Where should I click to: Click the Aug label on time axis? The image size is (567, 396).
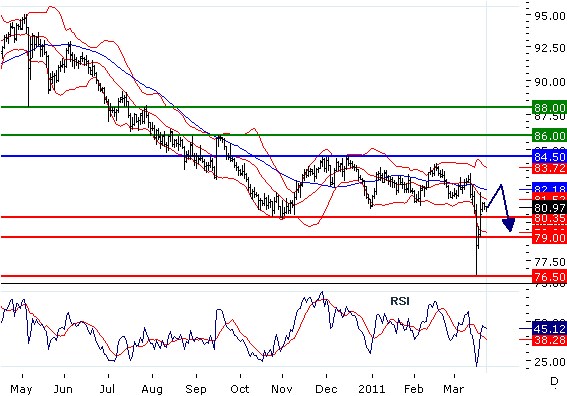[152, 389]
